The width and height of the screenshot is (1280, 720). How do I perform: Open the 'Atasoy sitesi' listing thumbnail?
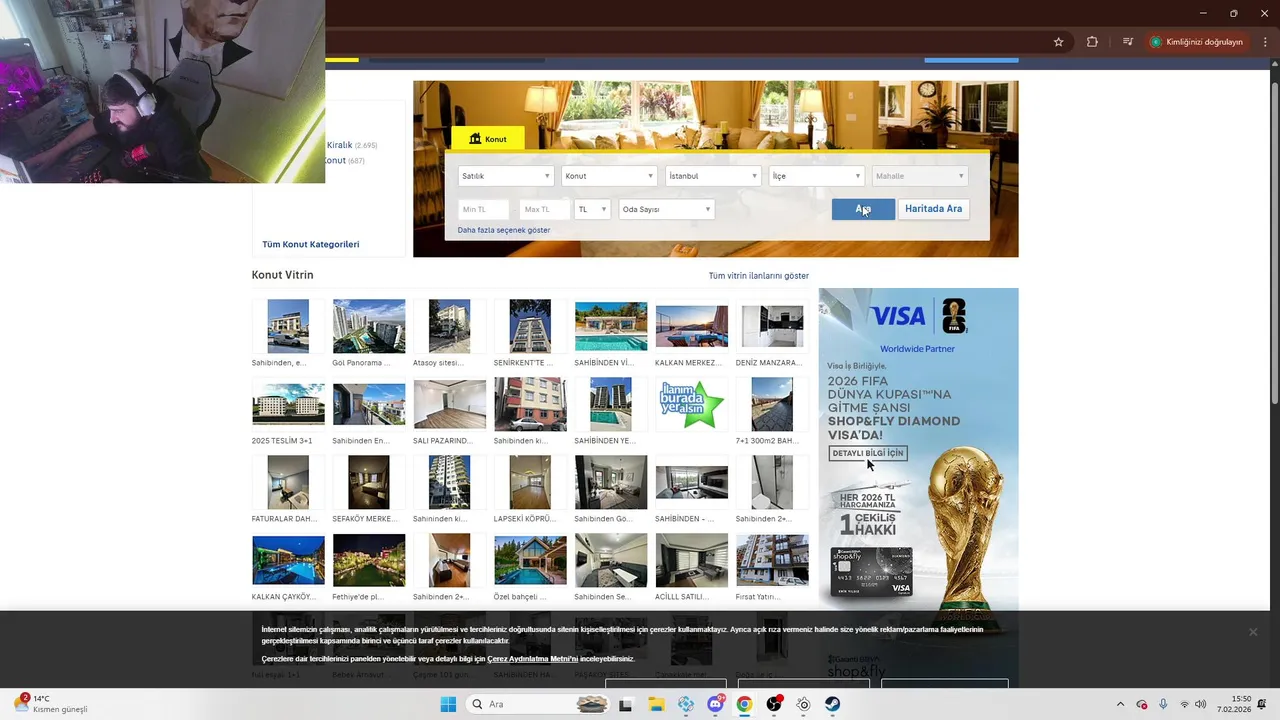click(x=449, y=326)
